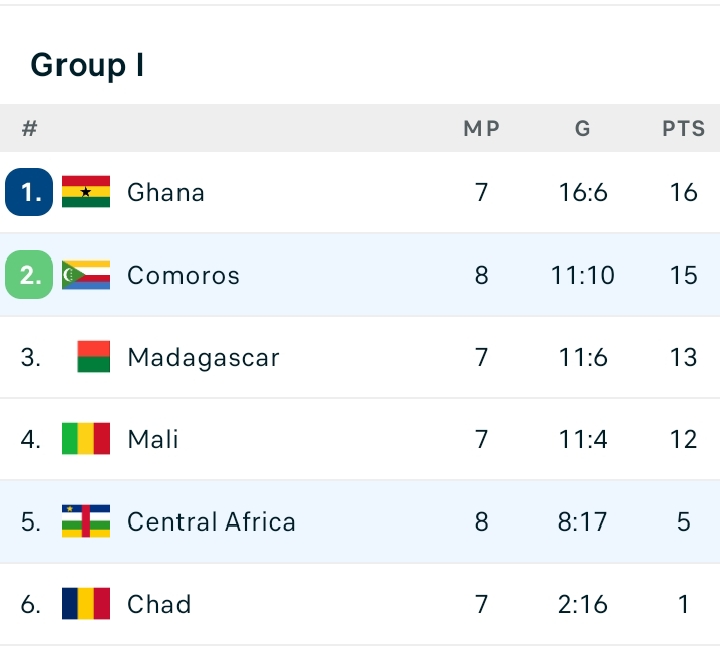Click the Chad flag icon
Viewport: 720px width, 650px height.
(86, 603)
